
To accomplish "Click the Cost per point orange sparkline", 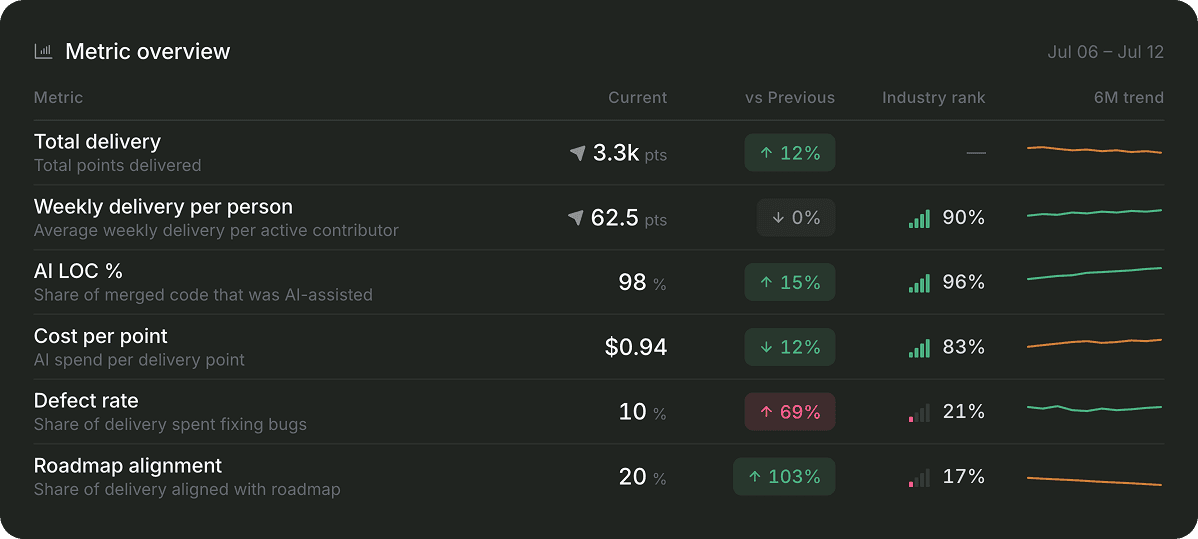I will tap(1095, 343).
